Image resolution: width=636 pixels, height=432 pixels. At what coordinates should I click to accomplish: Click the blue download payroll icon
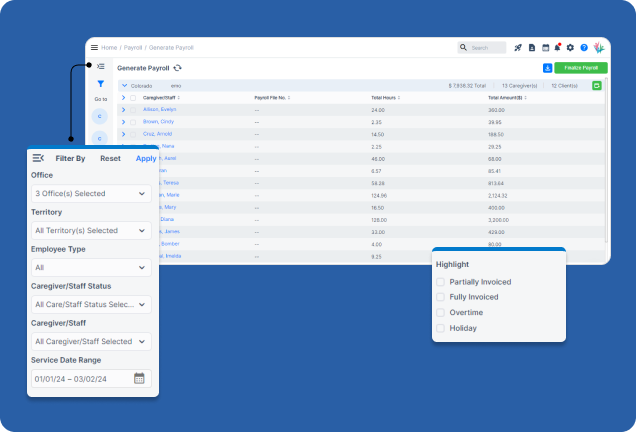point(547,68)
